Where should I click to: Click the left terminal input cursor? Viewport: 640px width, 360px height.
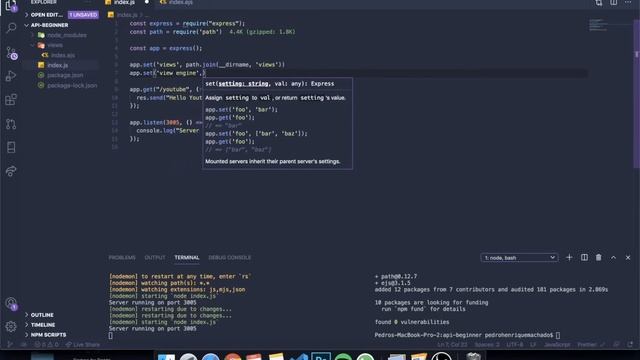pyautogui.click(x=111, y=336)
